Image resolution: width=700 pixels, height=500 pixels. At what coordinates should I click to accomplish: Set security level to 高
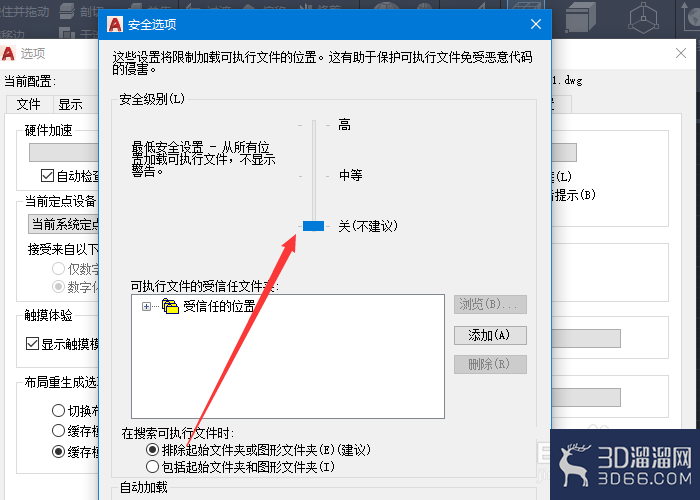344,125
